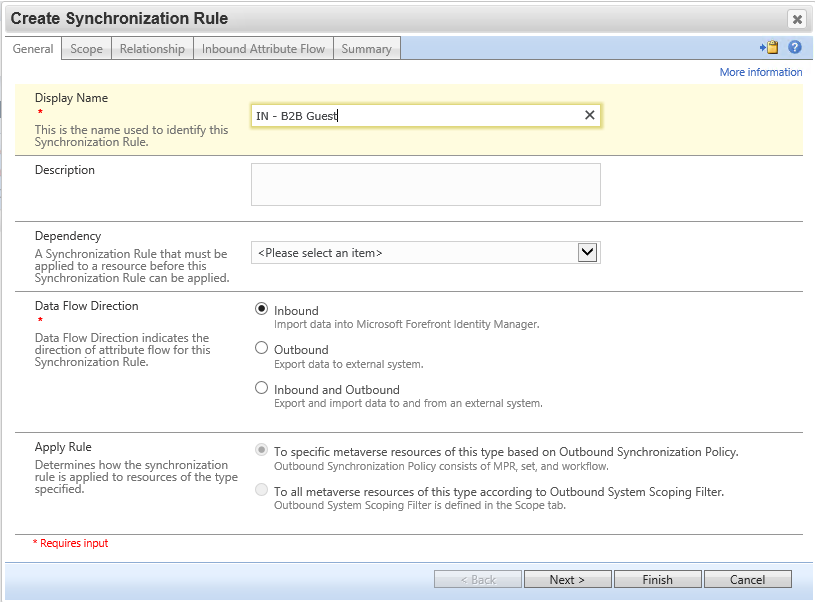Click the Next button

568,579
